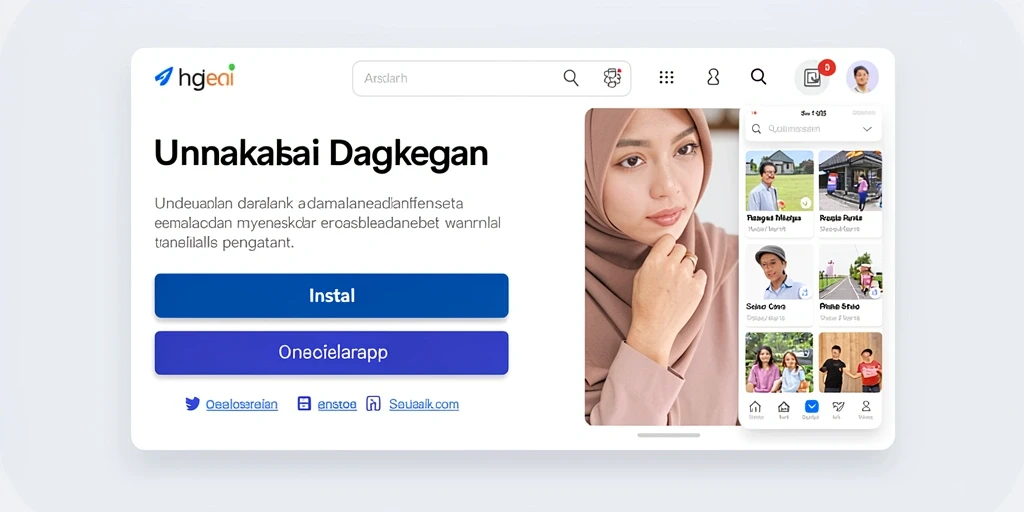Click the standalone search magnifier in header
The height and width of the screenshot is (512, 1024).
pyautogui.click(x=758, y=77)
